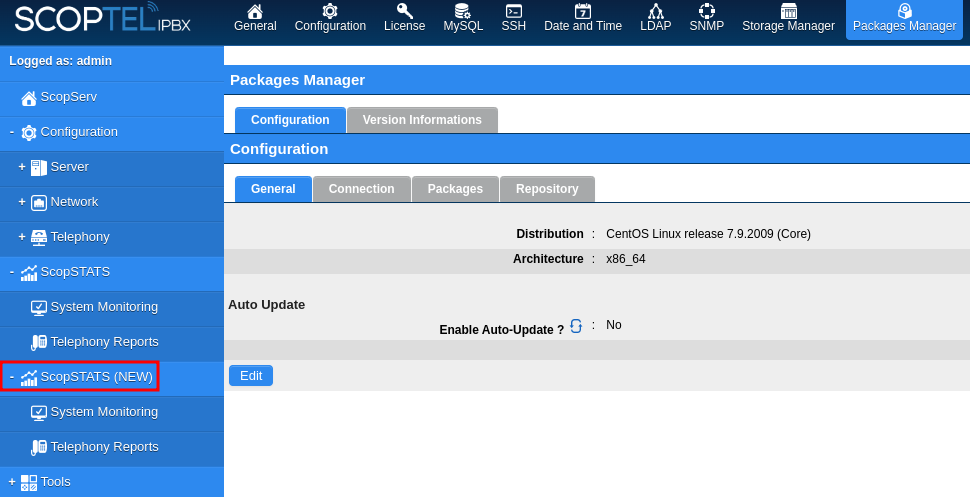Click the refresh icon beside Enable Auto-Update

(576, 326)
